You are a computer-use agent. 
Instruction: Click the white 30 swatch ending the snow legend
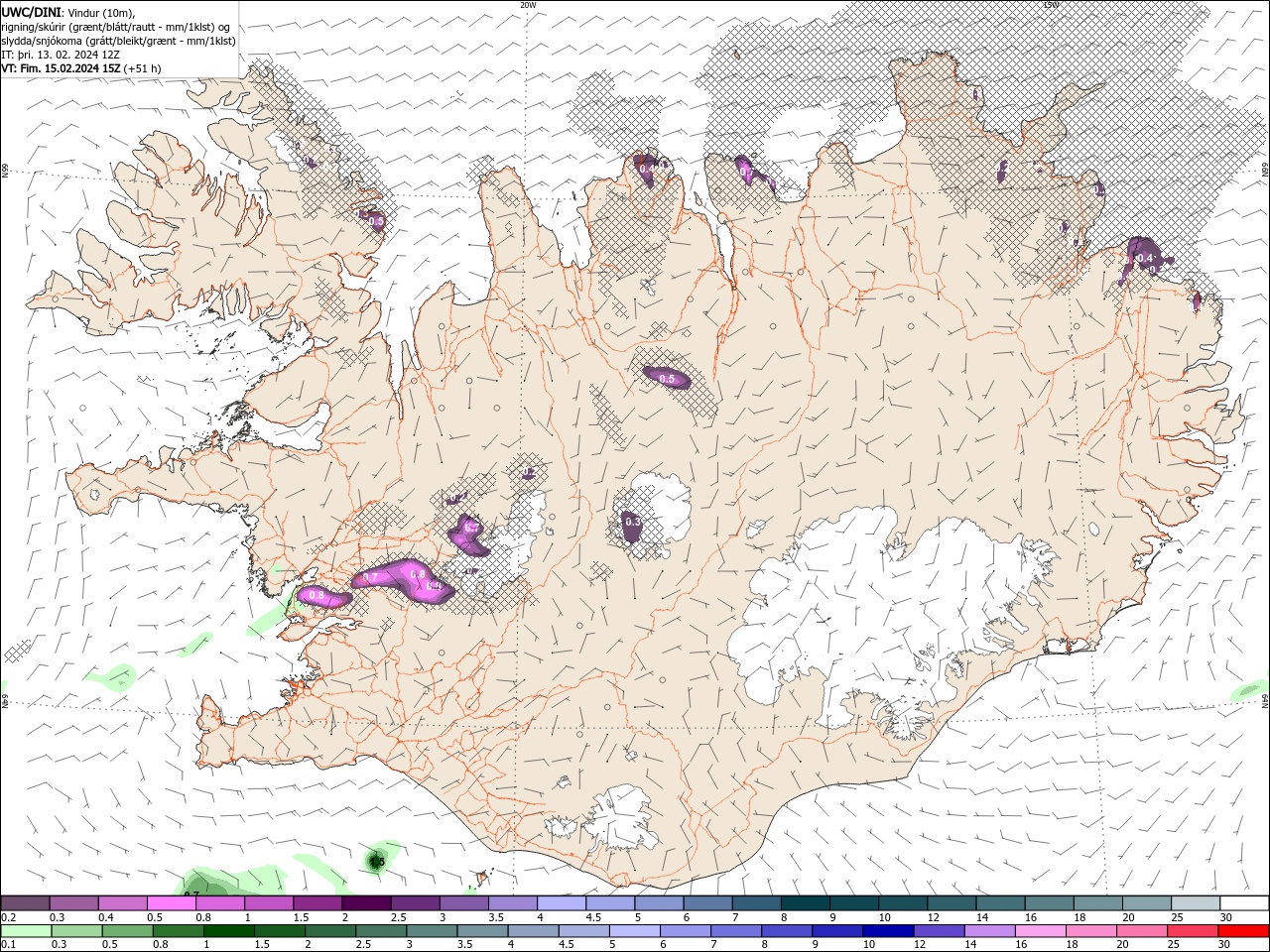pos(1244,903)
